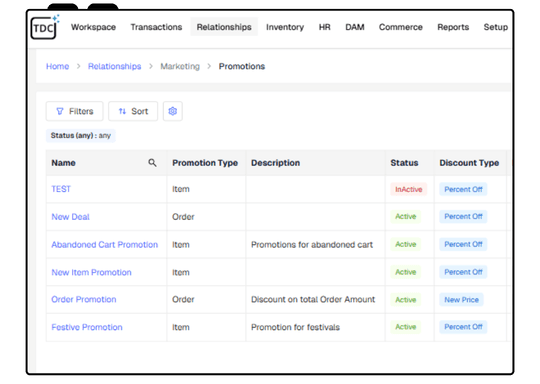Click Active status in Festive Promotion row

406,327
